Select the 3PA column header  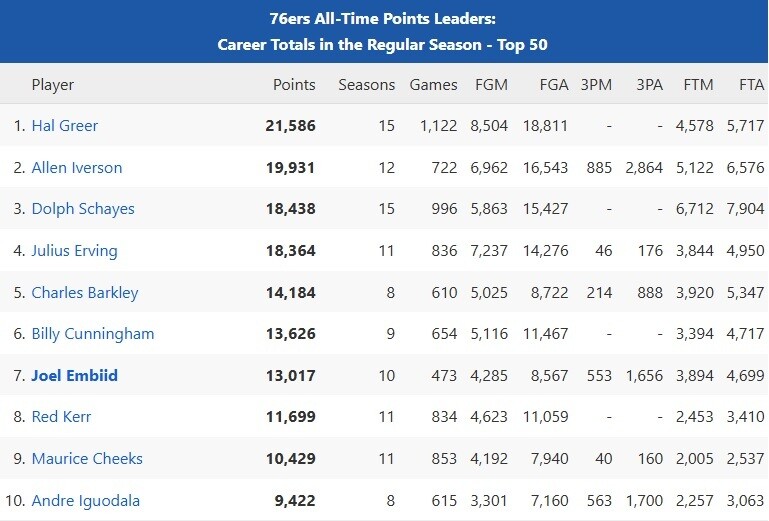pos(649,85)
